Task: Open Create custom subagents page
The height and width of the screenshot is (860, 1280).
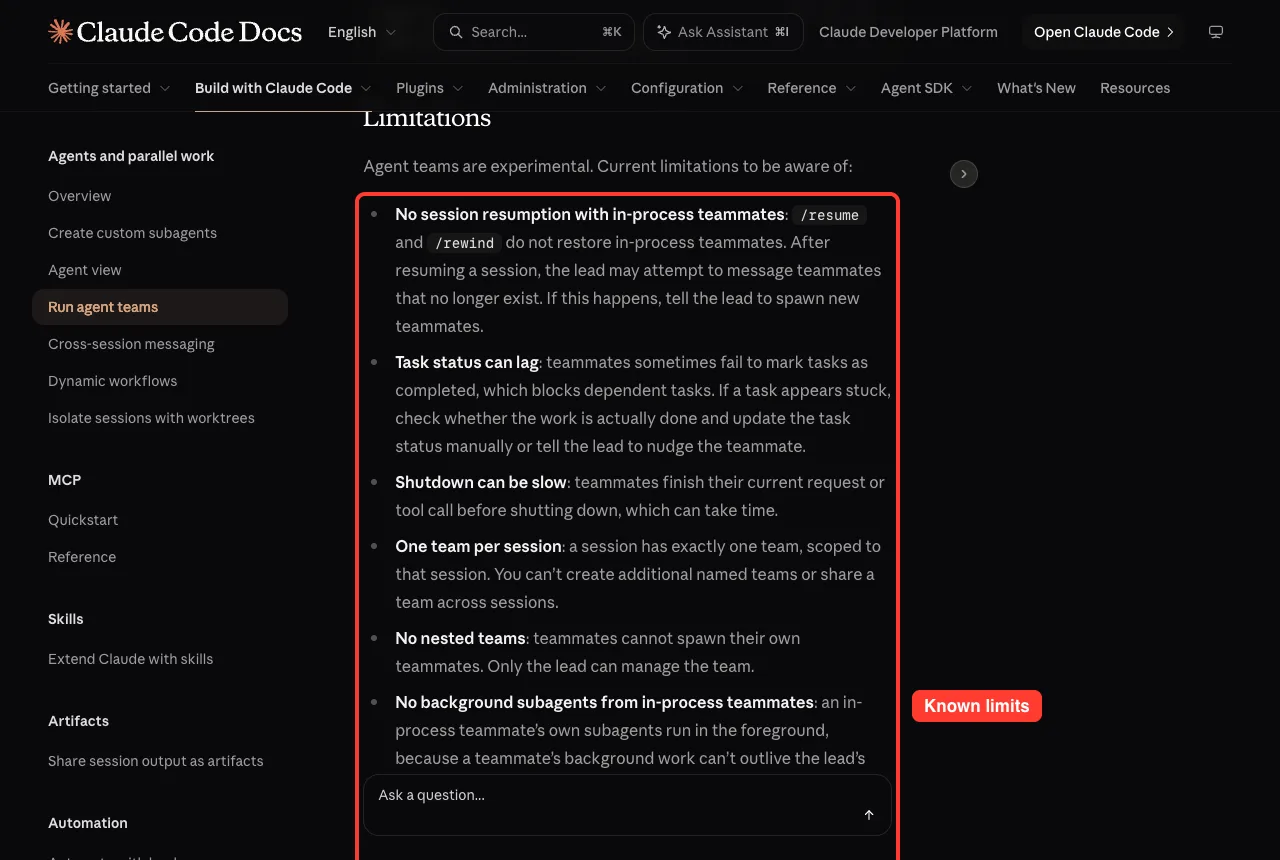Action: point(160,233)
